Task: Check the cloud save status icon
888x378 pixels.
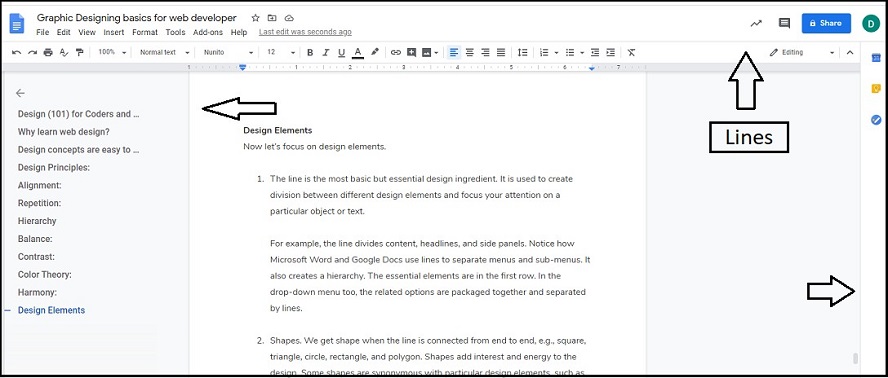Action: (289, 18)
